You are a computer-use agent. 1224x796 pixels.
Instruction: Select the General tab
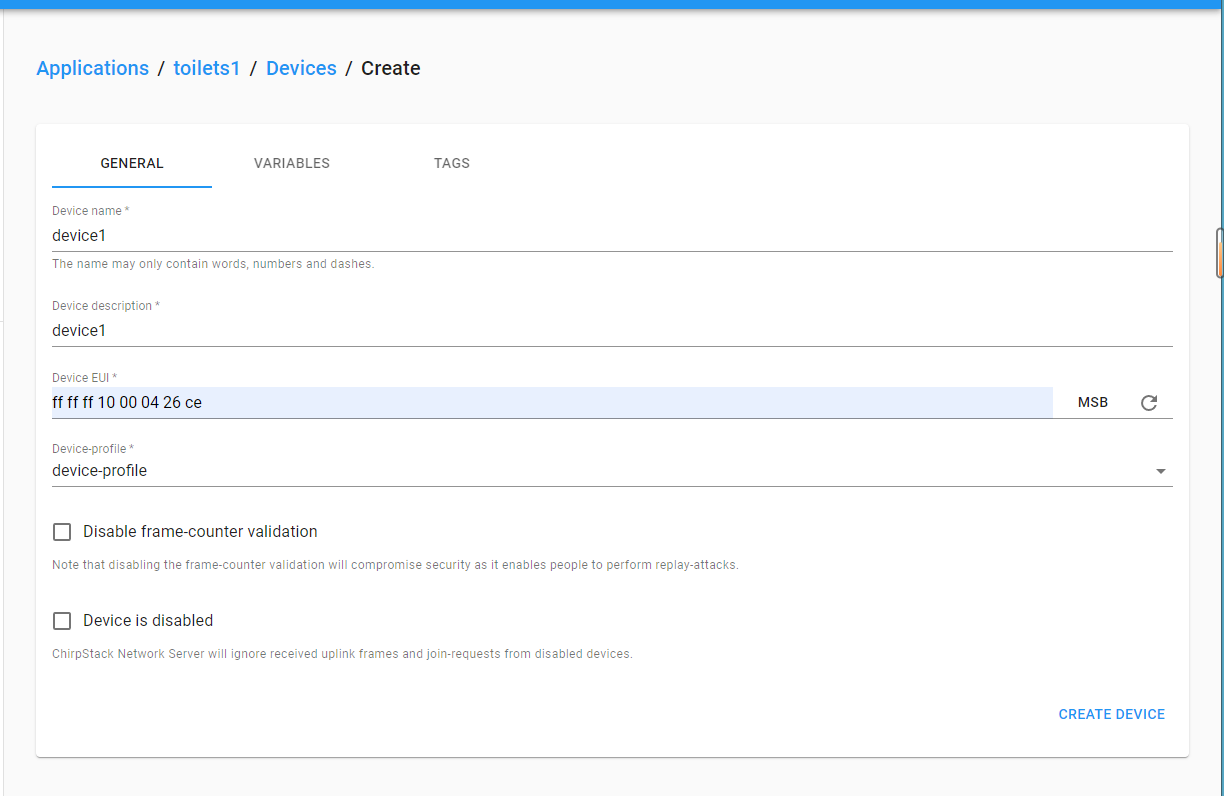coord(132,163)
